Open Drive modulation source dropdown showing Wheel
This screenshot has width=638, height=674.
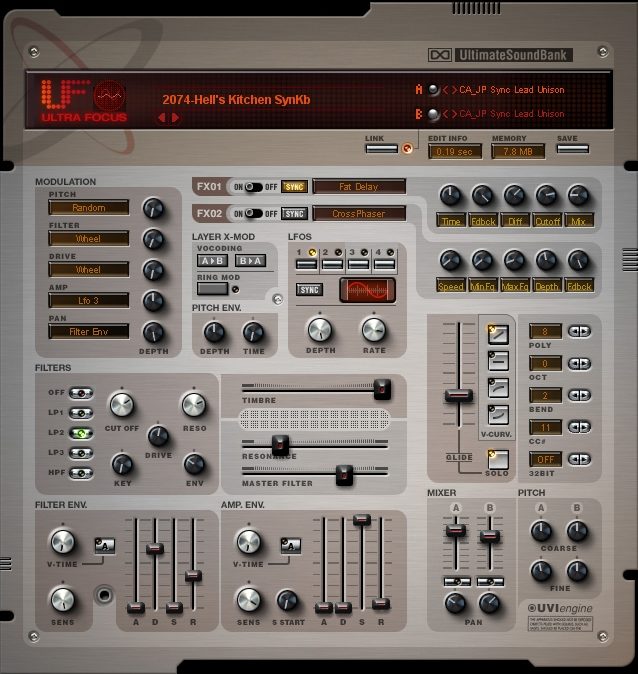point(89,270)
